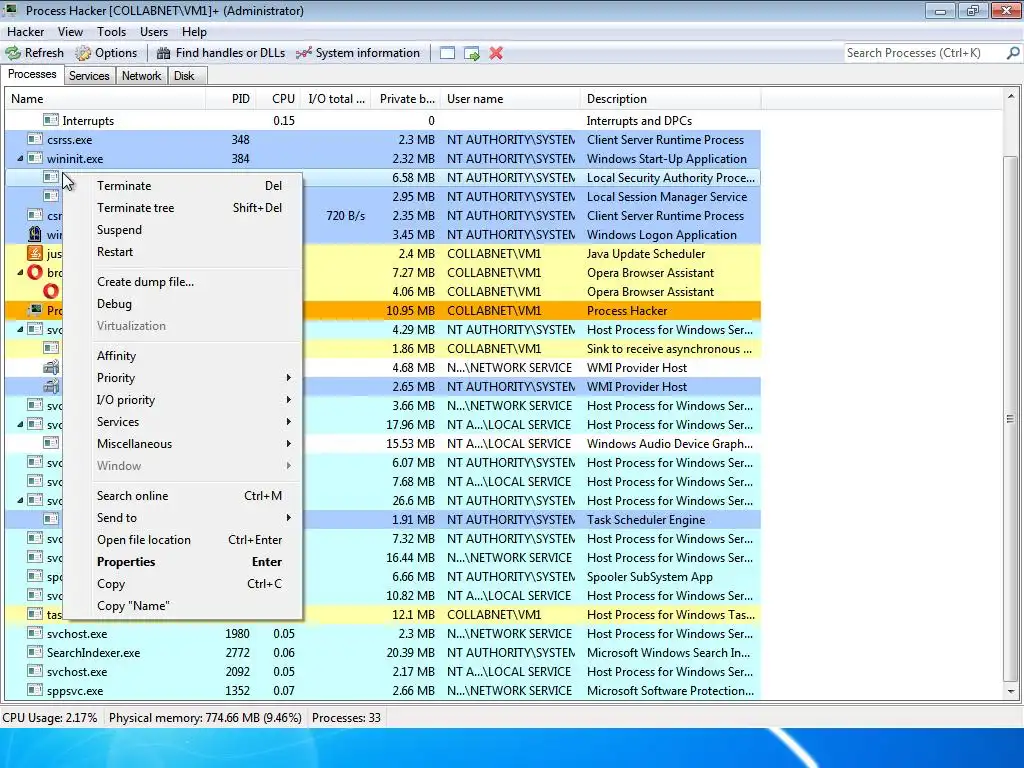Click the Search Processes input field
The width and height of the screenshot is (1024, 768).
pyautogui.click(x=924, y=53)
